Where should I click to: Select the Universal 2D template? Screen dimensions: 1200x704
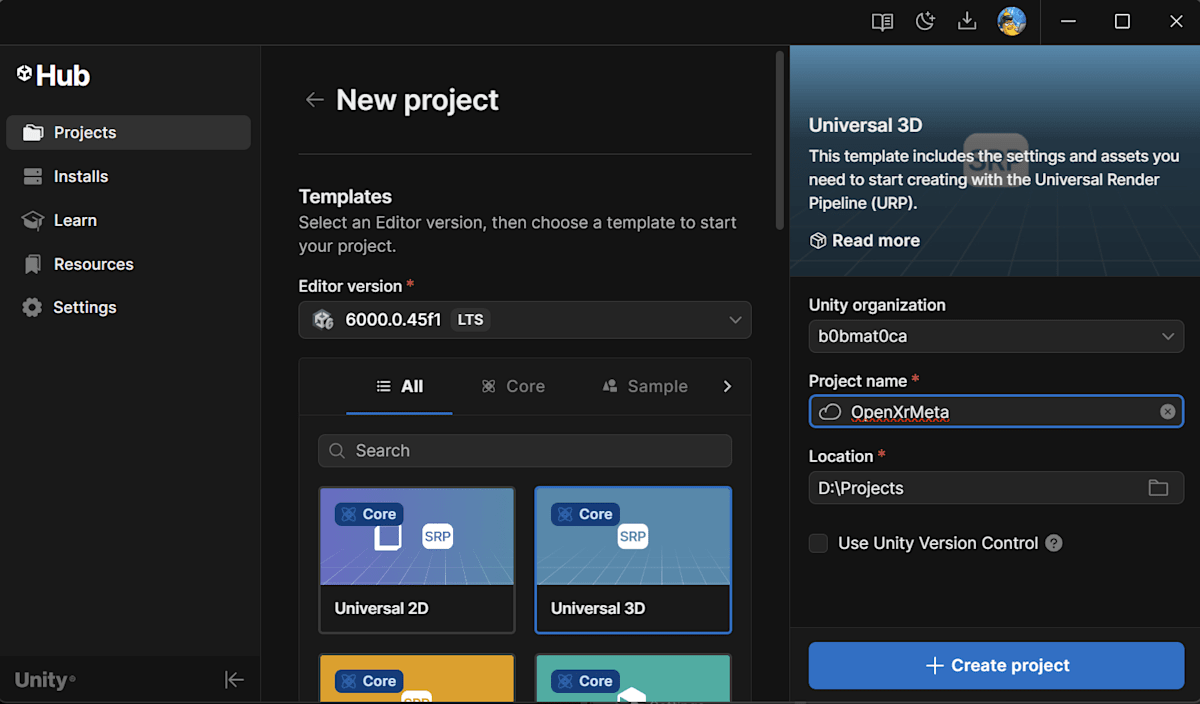(417, 560)
